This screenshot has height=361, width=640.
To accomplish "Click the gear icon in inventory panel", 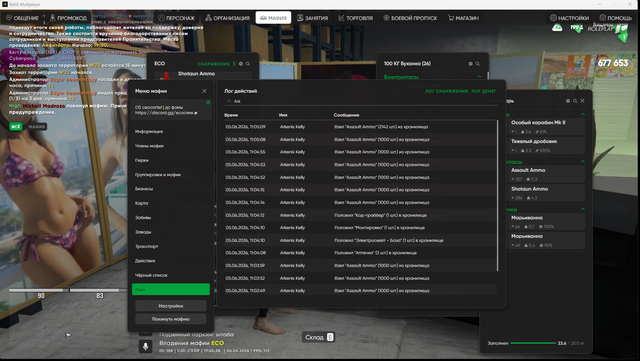I will point(568,101).
